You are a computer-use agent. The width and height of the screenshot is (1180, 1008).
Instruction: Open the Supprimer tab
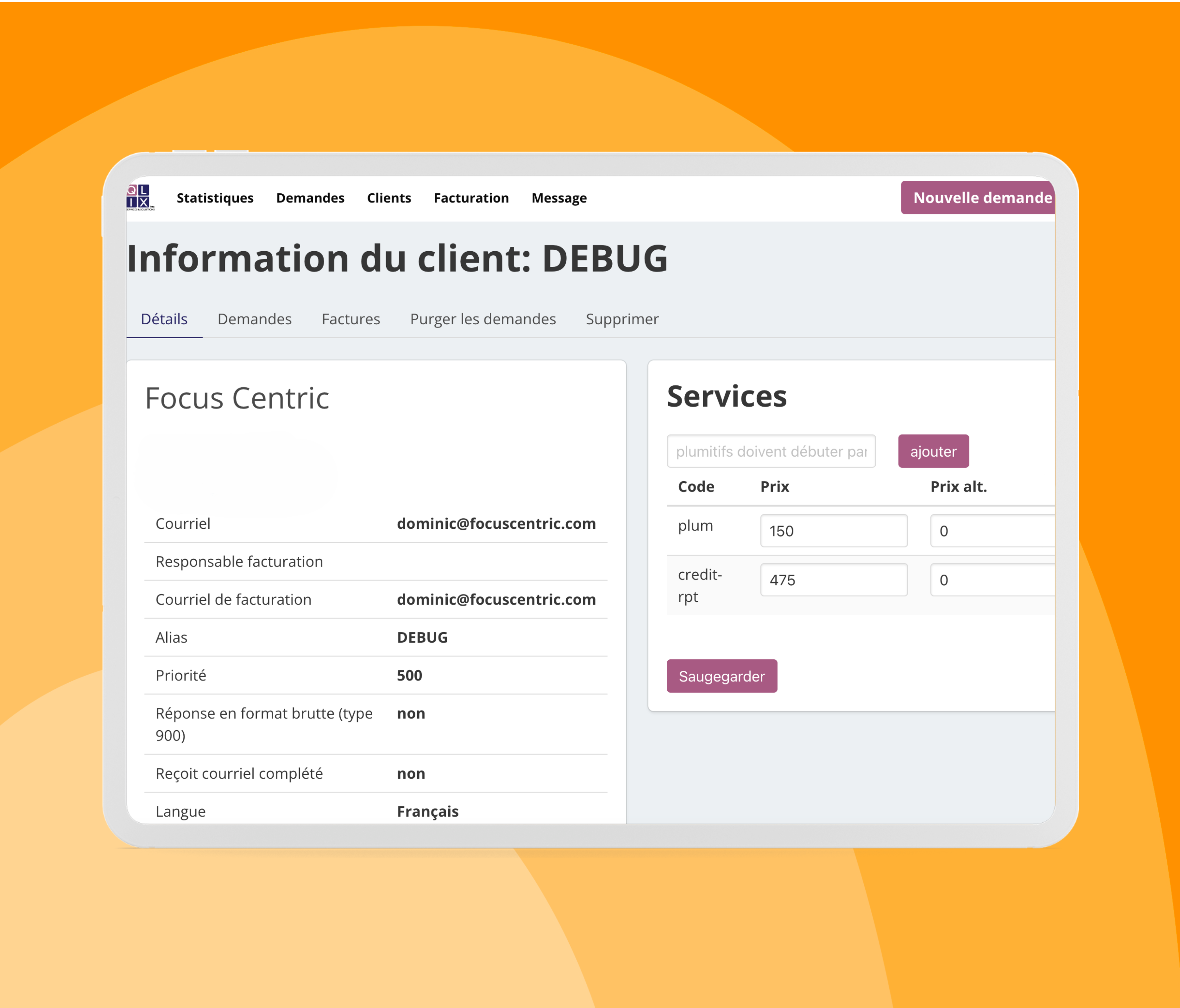622,319
